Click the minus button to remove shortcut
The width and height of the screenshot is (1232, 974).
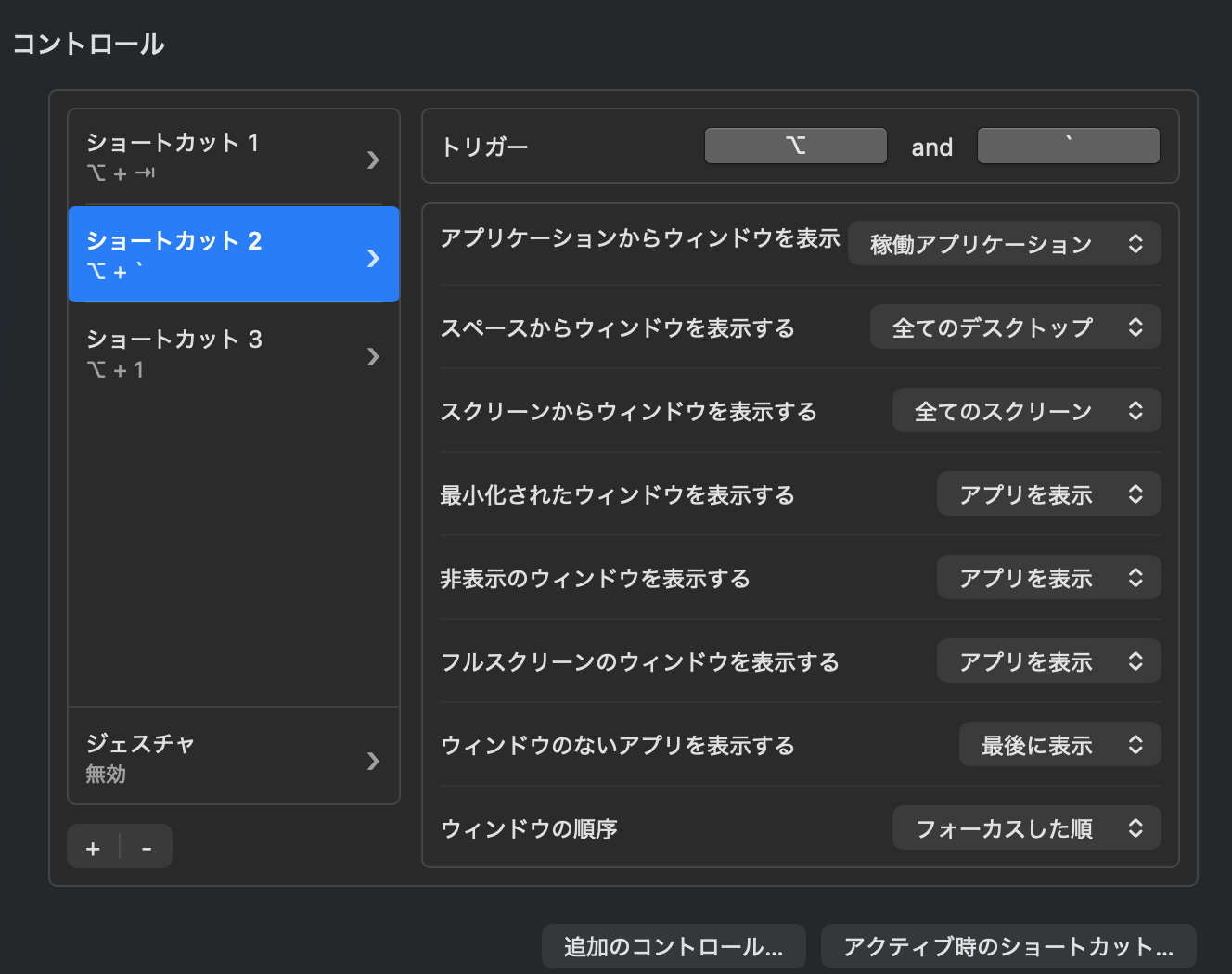click(x=147, y=848)
